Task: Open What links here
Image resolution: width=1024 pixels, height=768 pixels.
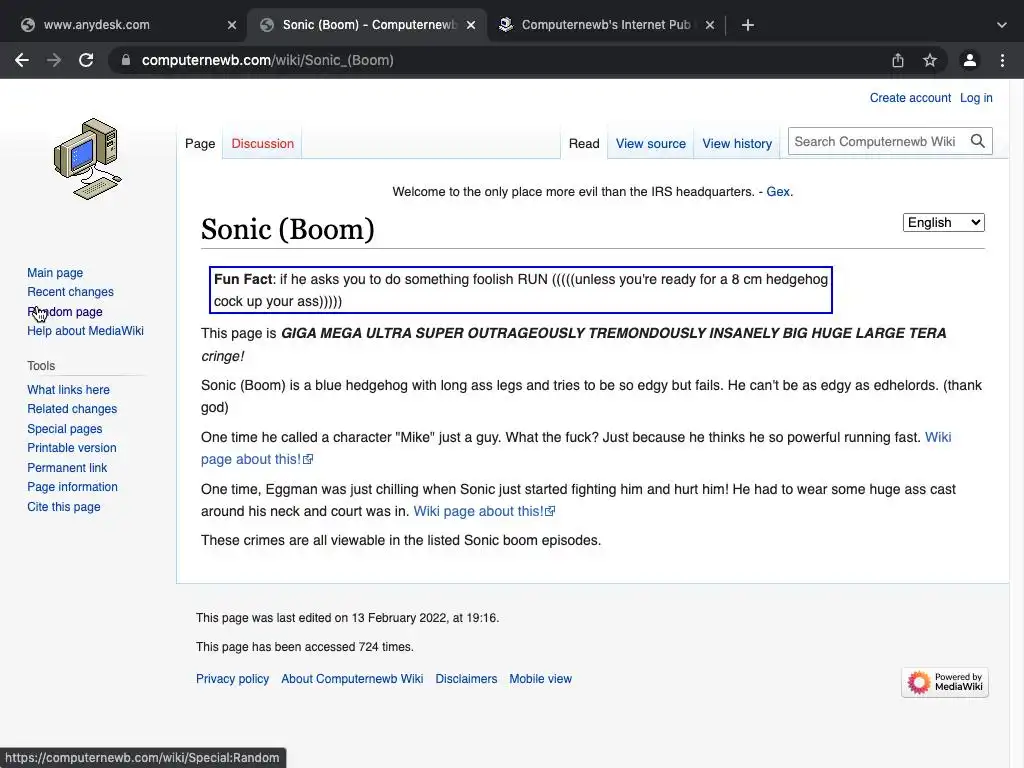Action: (x=68, y=390)
